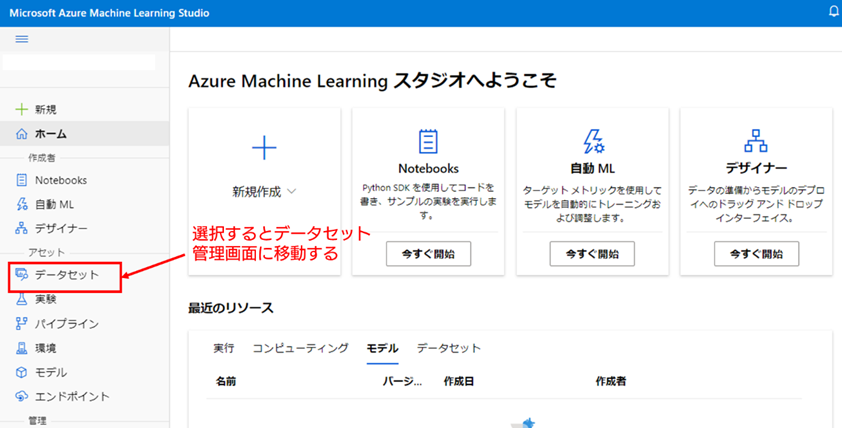The width and height of the screenshot is (842, 428).
Task: Click the green plus icon beside 新規
Action: (x=21, y=110)
